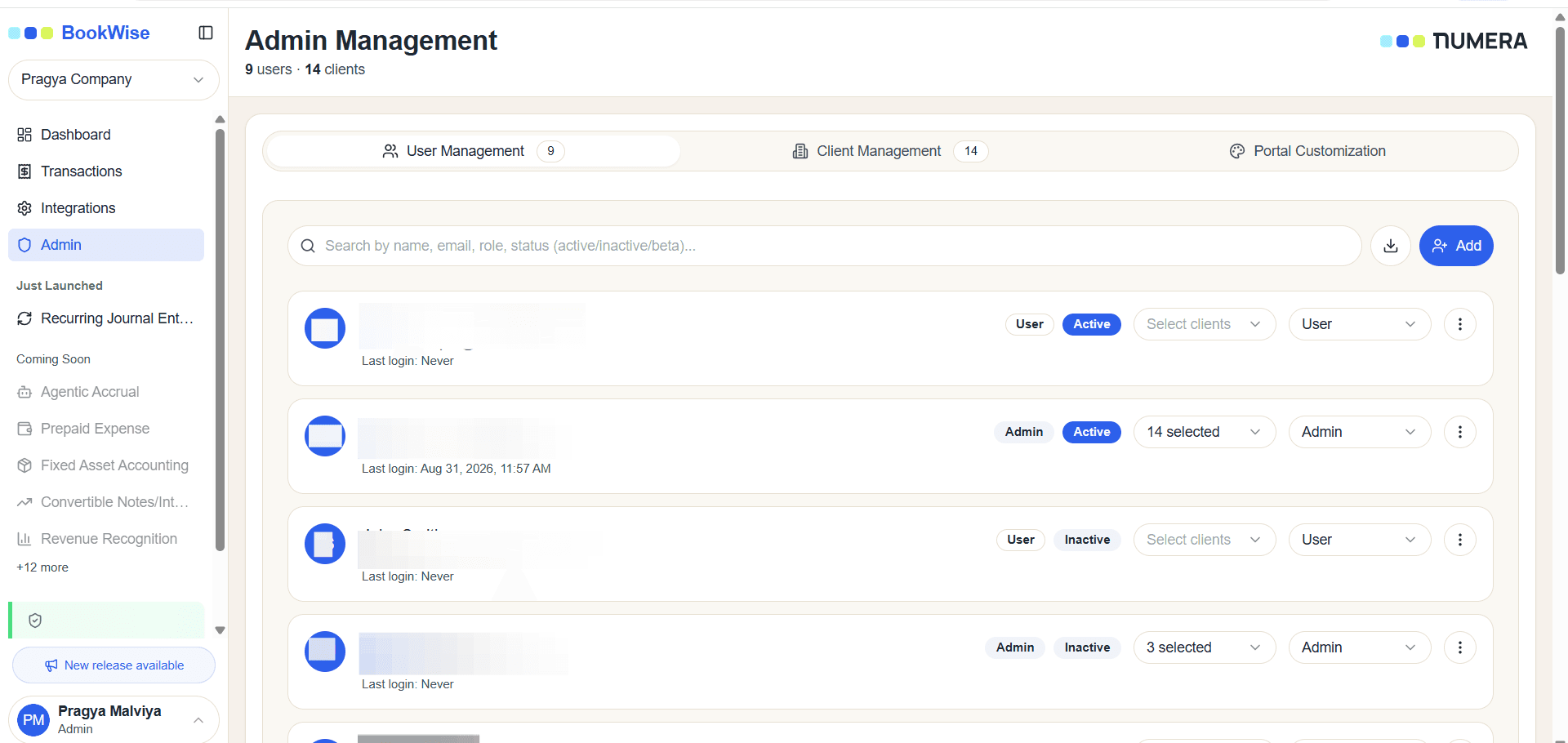
Task: Show +12 more sidebar items
Action: [42, 567]
